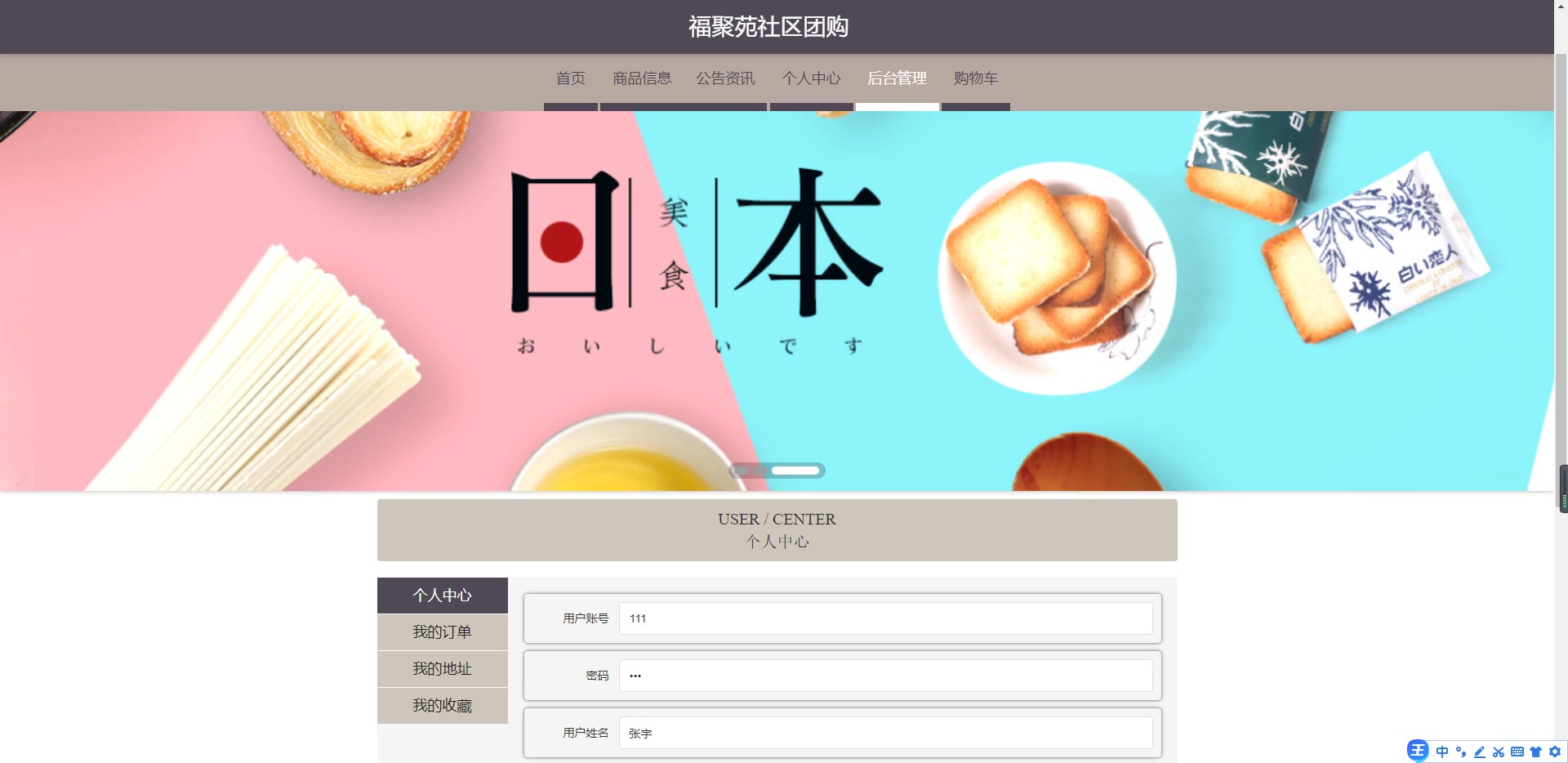Open 我的地址 in the sidebar
Viewport: 1568px width, 763px height.
point(443,669)
